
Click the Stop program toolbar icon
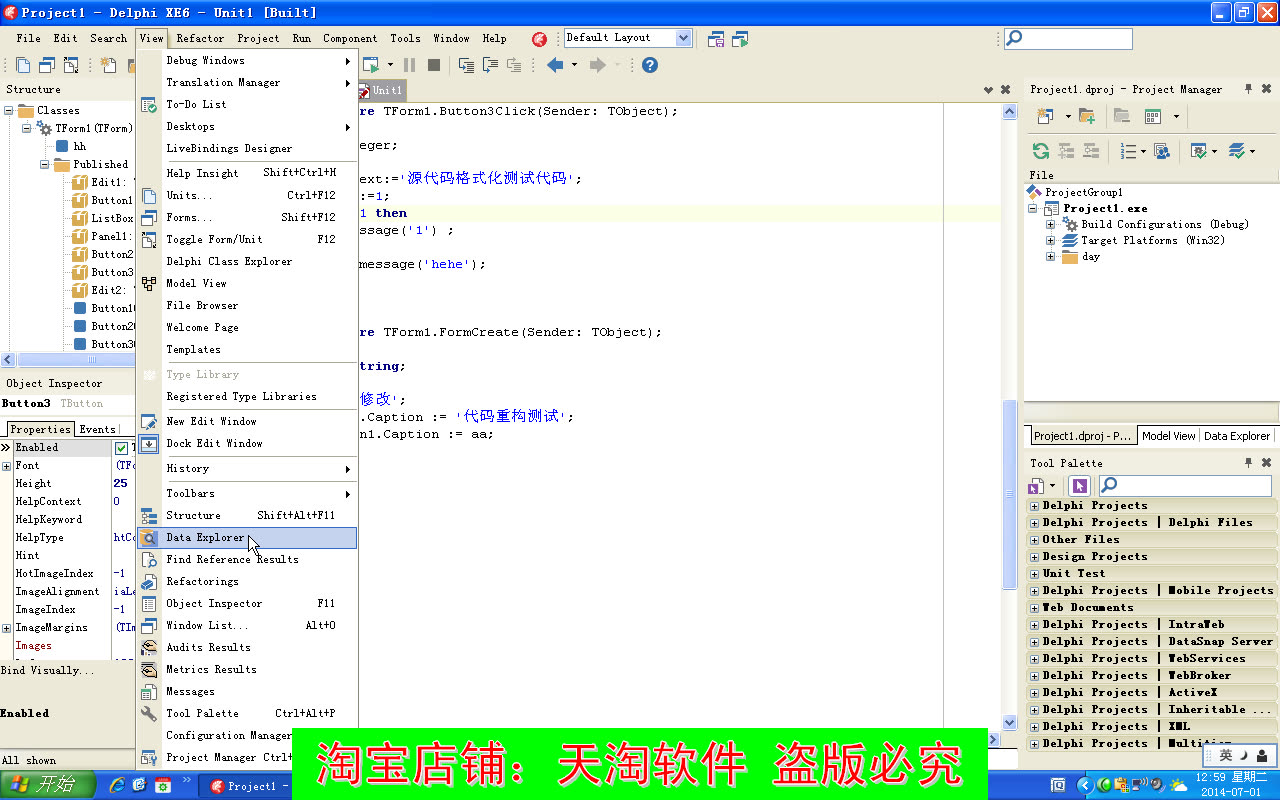pyautogui.click(x=434, y=65)
